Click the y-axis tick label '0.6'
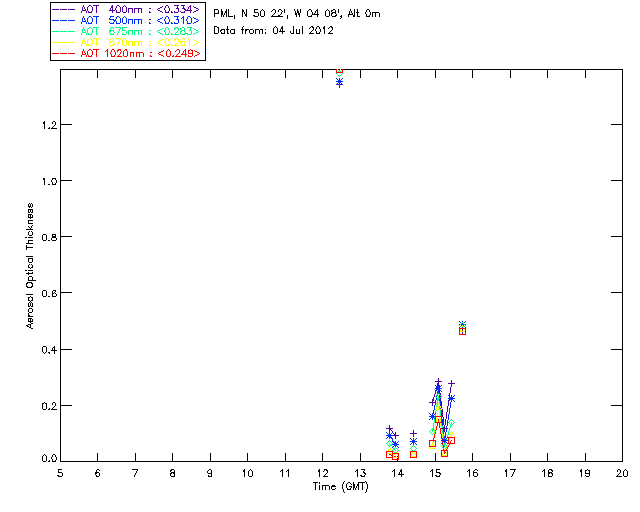 (x=49, y=293)
